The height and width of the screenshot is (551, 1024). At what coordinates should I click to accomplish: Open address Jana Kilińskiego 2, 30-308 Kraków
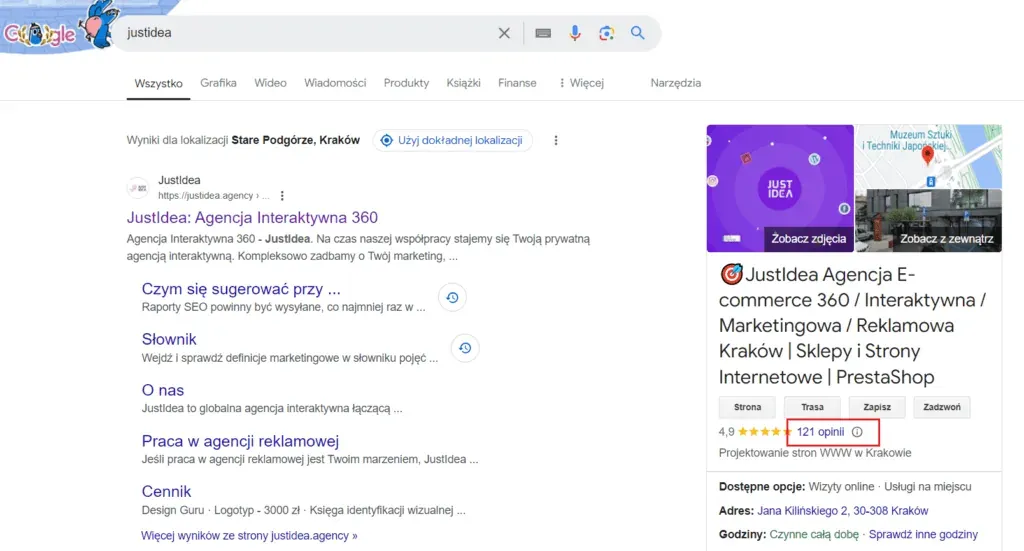[x=842, y=511]
